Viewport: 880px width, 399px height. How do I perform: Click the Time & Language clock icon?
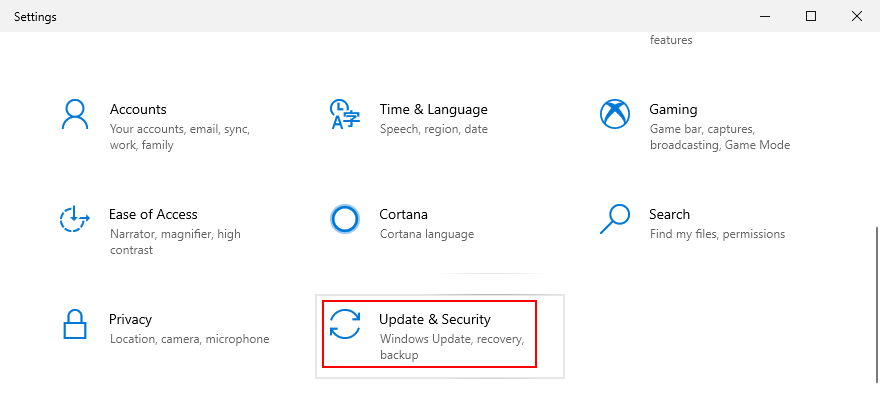(x=345, y=114)
